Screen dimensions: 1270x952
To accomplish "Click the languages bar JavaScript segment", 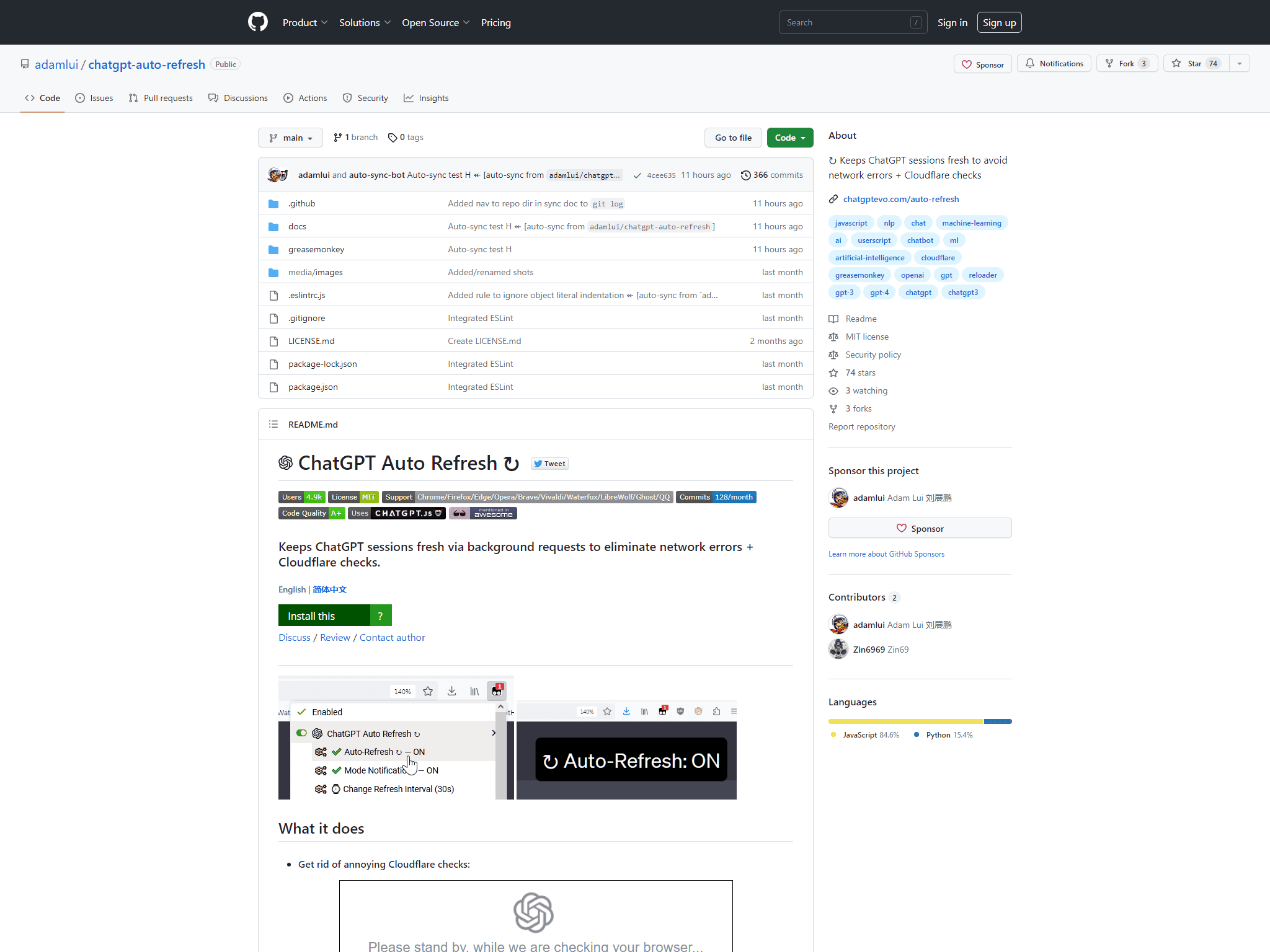I will pos(906,721).
